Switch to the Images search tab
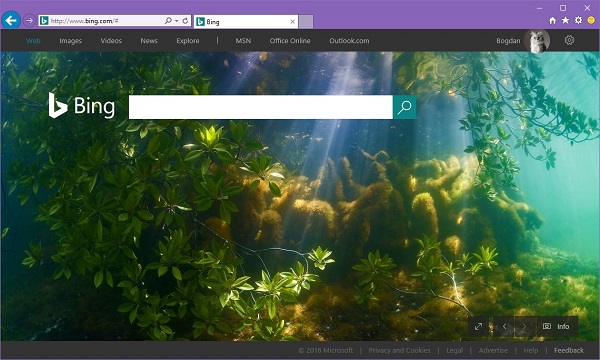Screen dimensions: 600x360 tap(70, 41)
